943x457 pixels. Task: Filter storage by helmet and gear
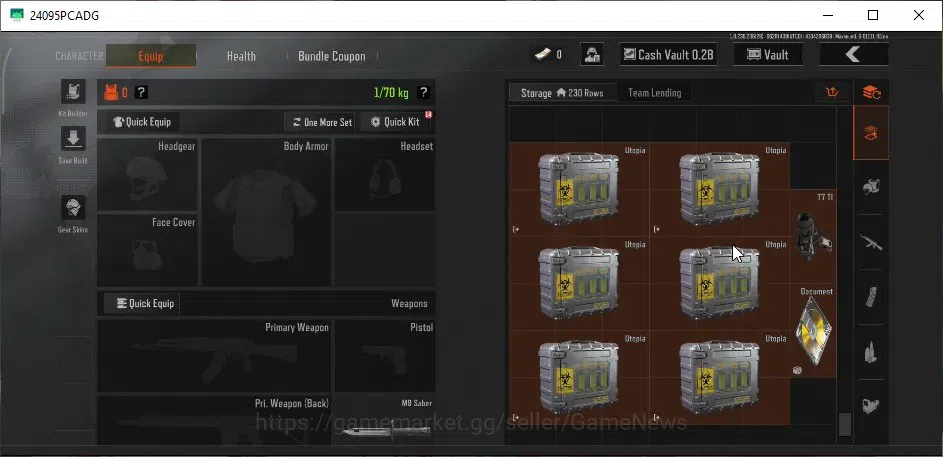coord(871,187)
